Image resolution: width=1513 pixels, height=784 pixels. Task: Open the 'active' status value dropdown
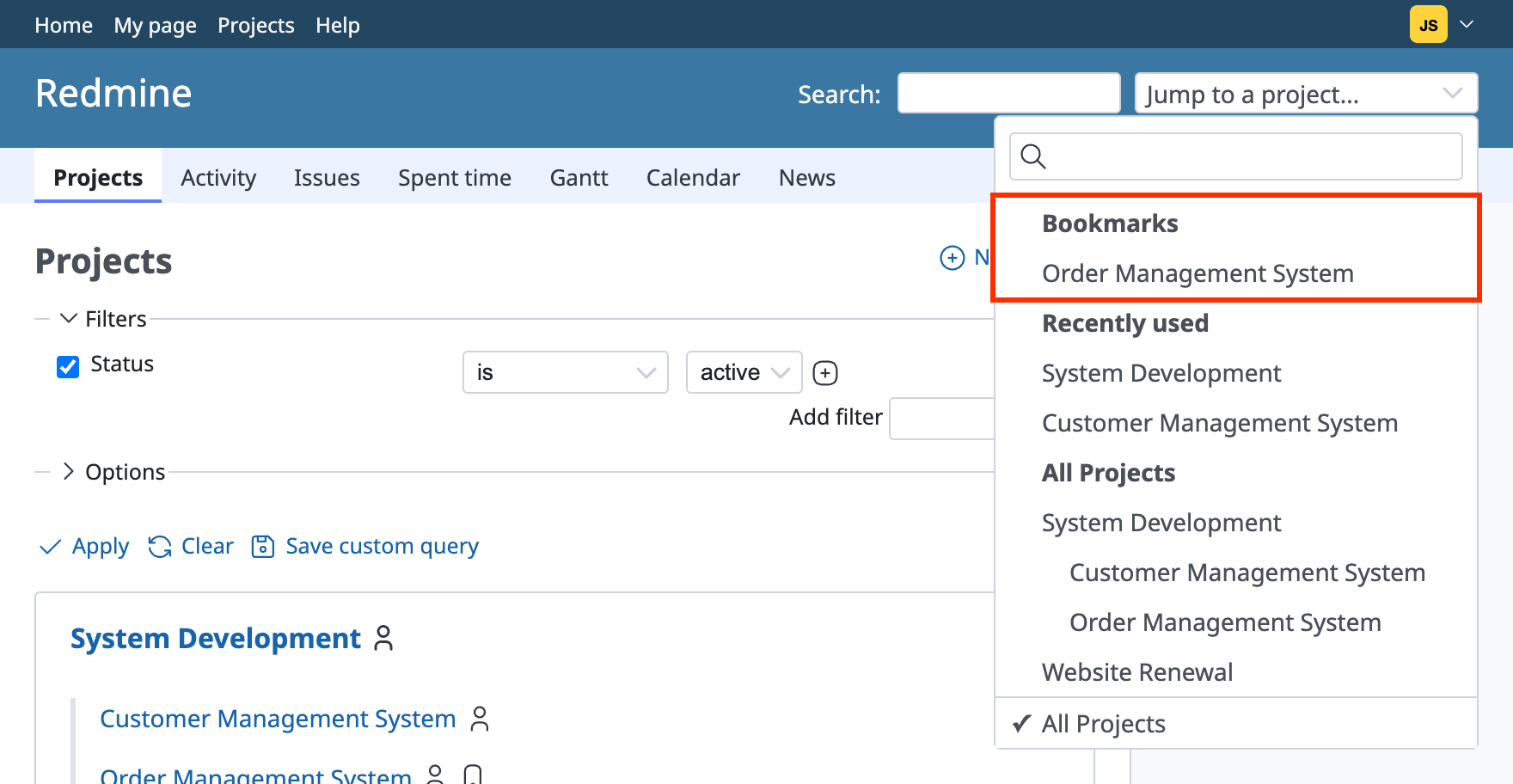(744, 372)
